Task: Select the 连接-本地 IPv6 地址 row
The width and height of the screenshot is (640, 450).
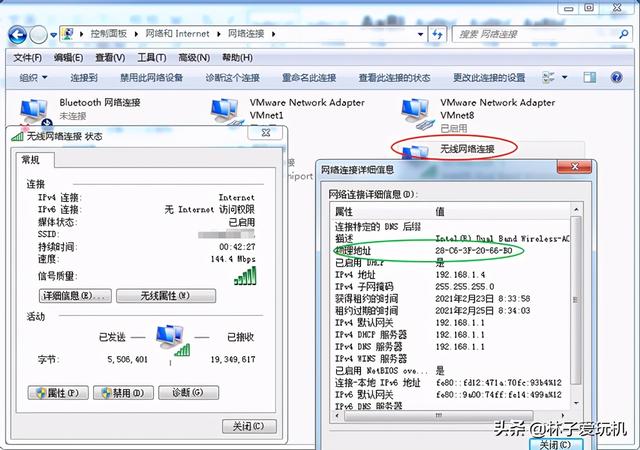Action: (x=451, y=383)
